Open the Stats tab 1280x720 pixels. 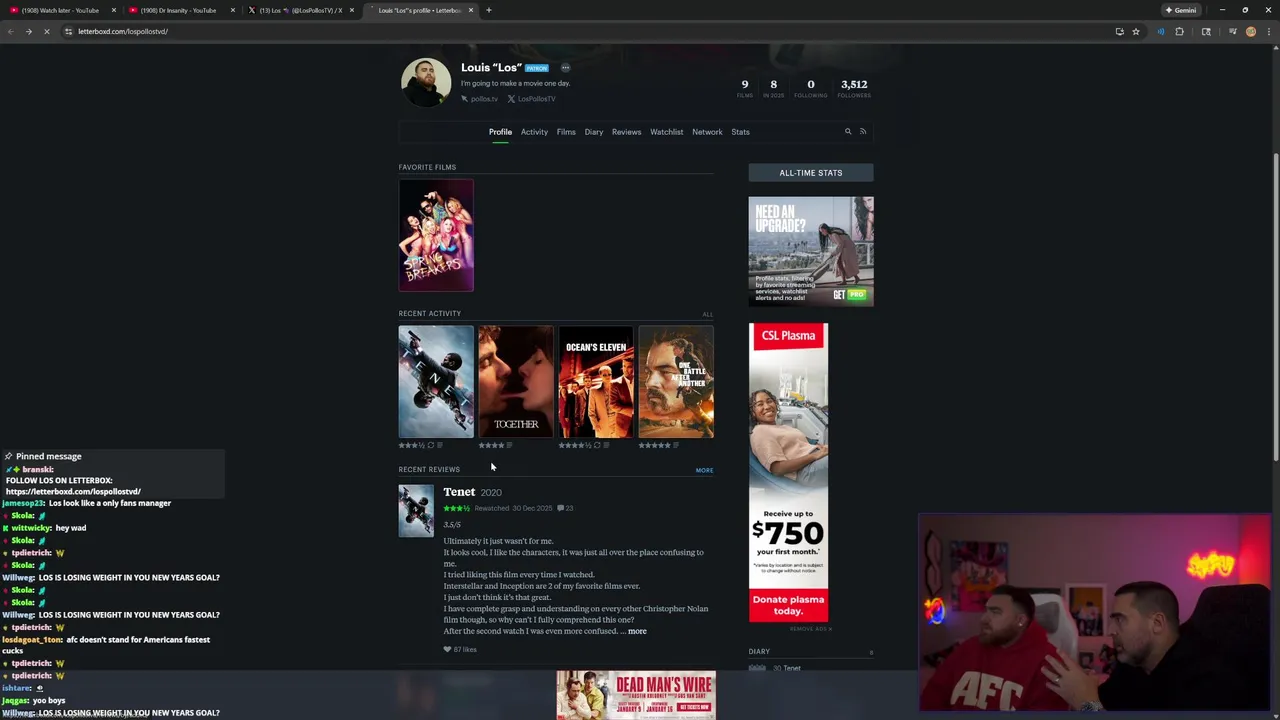point(740,132)
